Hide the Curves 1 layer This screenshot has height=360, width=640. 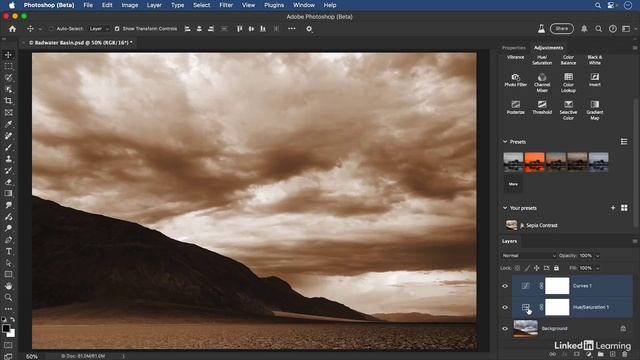[505, 286]
